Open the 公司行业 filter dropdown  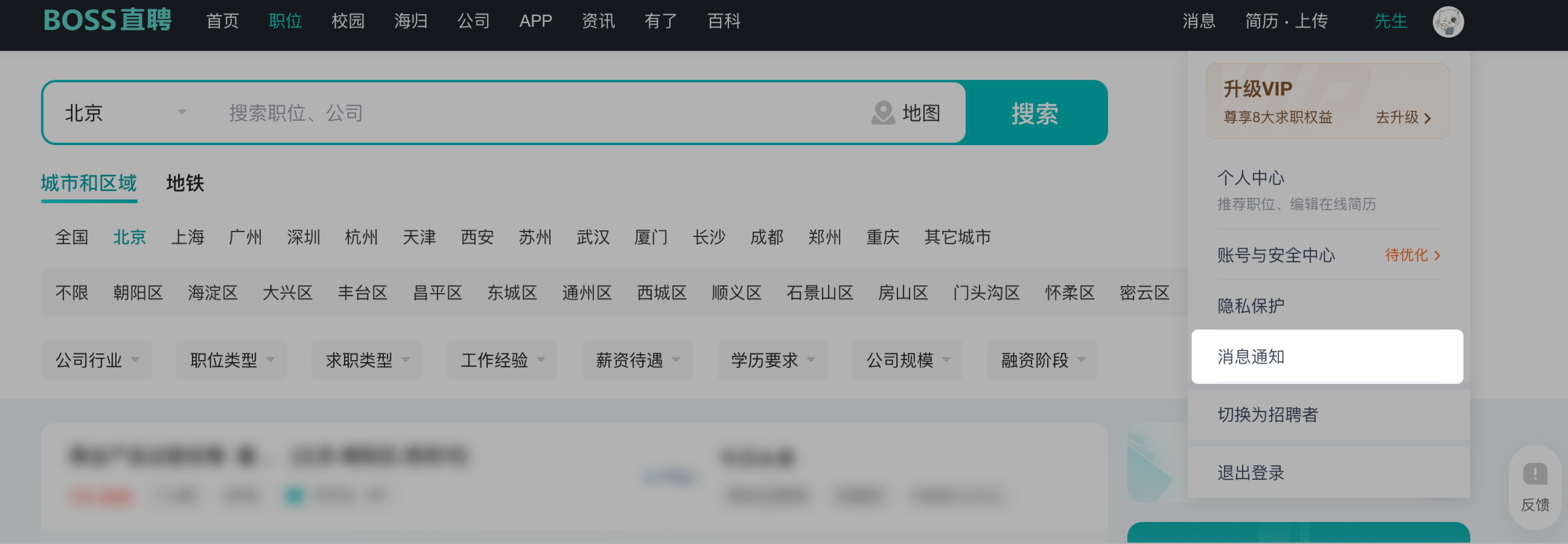(96, 360)
